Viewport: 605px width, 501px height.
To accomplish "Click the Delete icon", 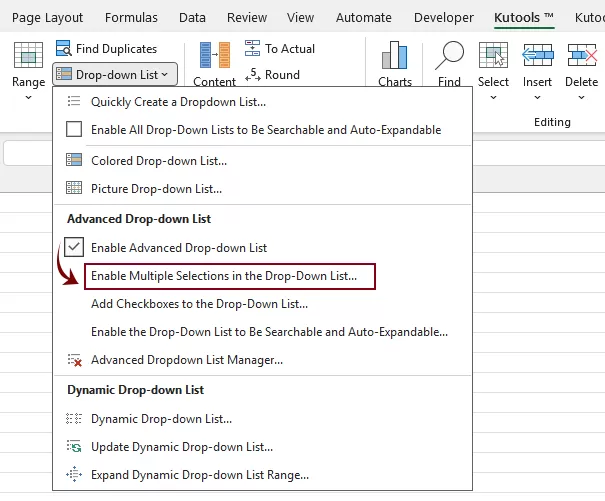I will pos(582,55).
